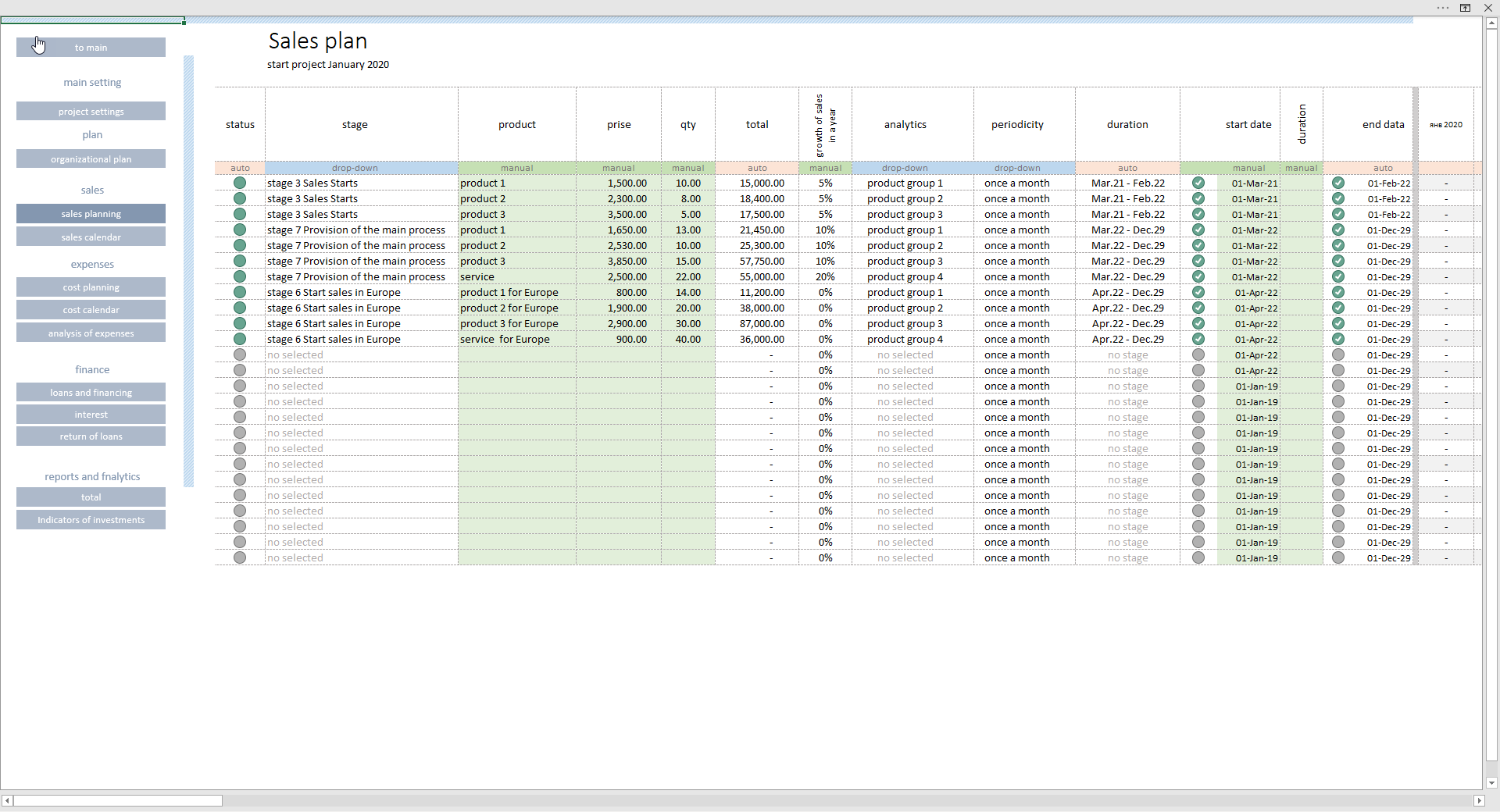Screen dimensions: 1500x812
Task: Open analytics drop-down product group 4 for service for Europe
Action: 912,339
